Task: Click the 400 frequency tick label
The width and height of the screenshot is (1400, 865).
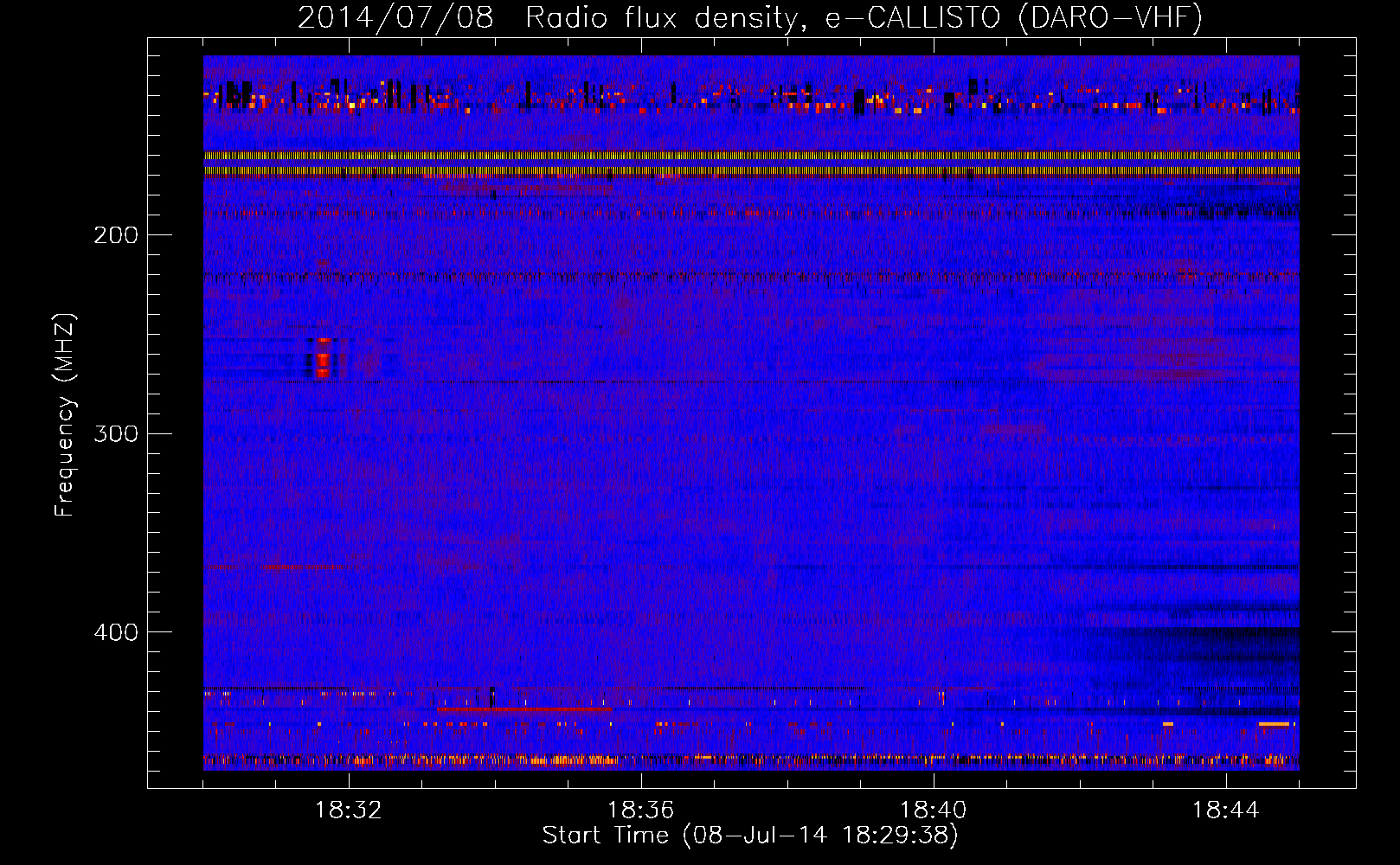Action: pyautogui.click(x=116, y=632)
